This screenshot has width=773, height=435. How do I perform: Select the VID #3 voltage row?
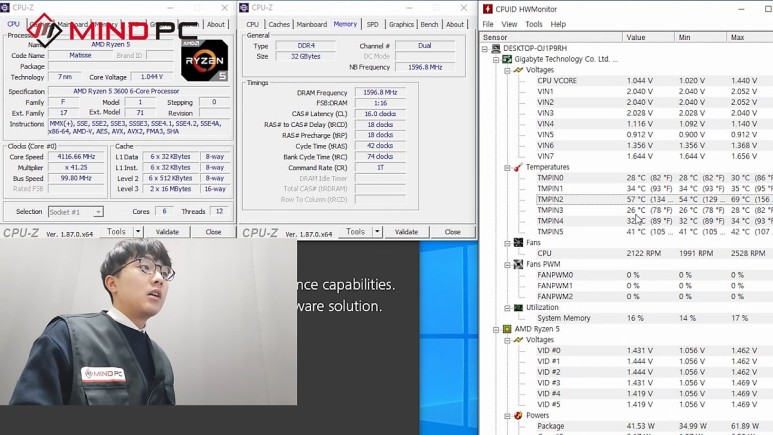[x=654, y=383]
